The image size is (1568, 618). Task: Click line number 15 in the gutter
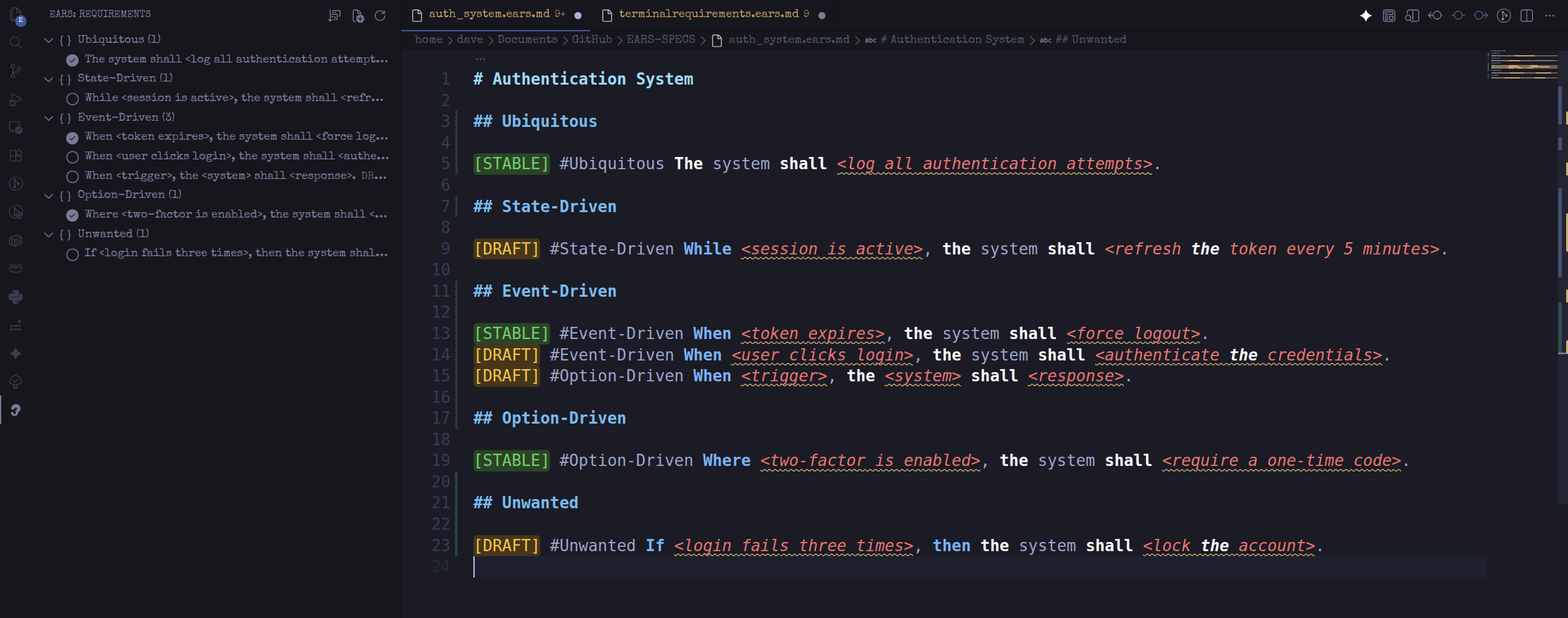coord(441,376)
